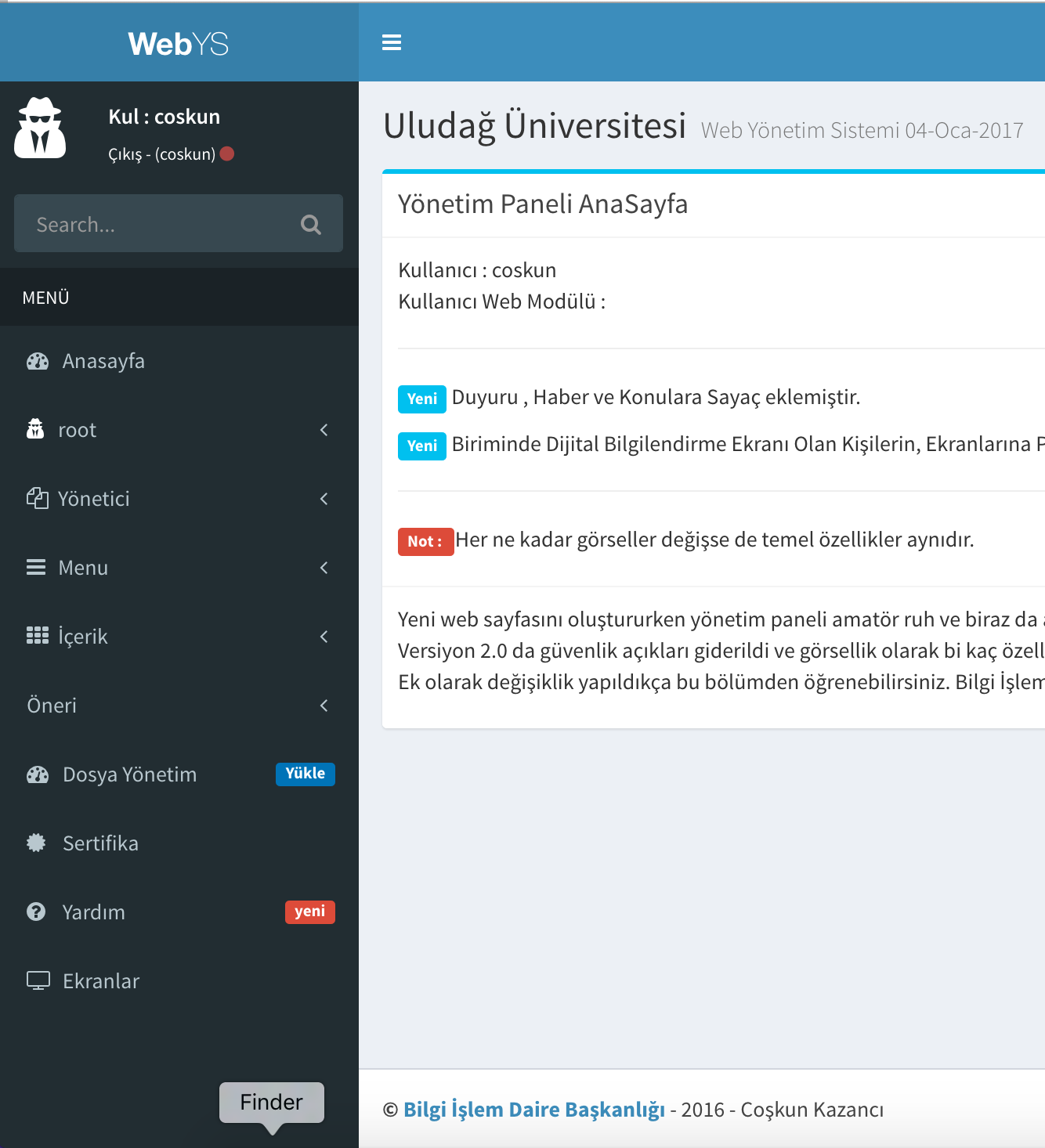Open the Yönetici sidebar menu
This screenshot has height=1148, width=1045.
(179, 499)
